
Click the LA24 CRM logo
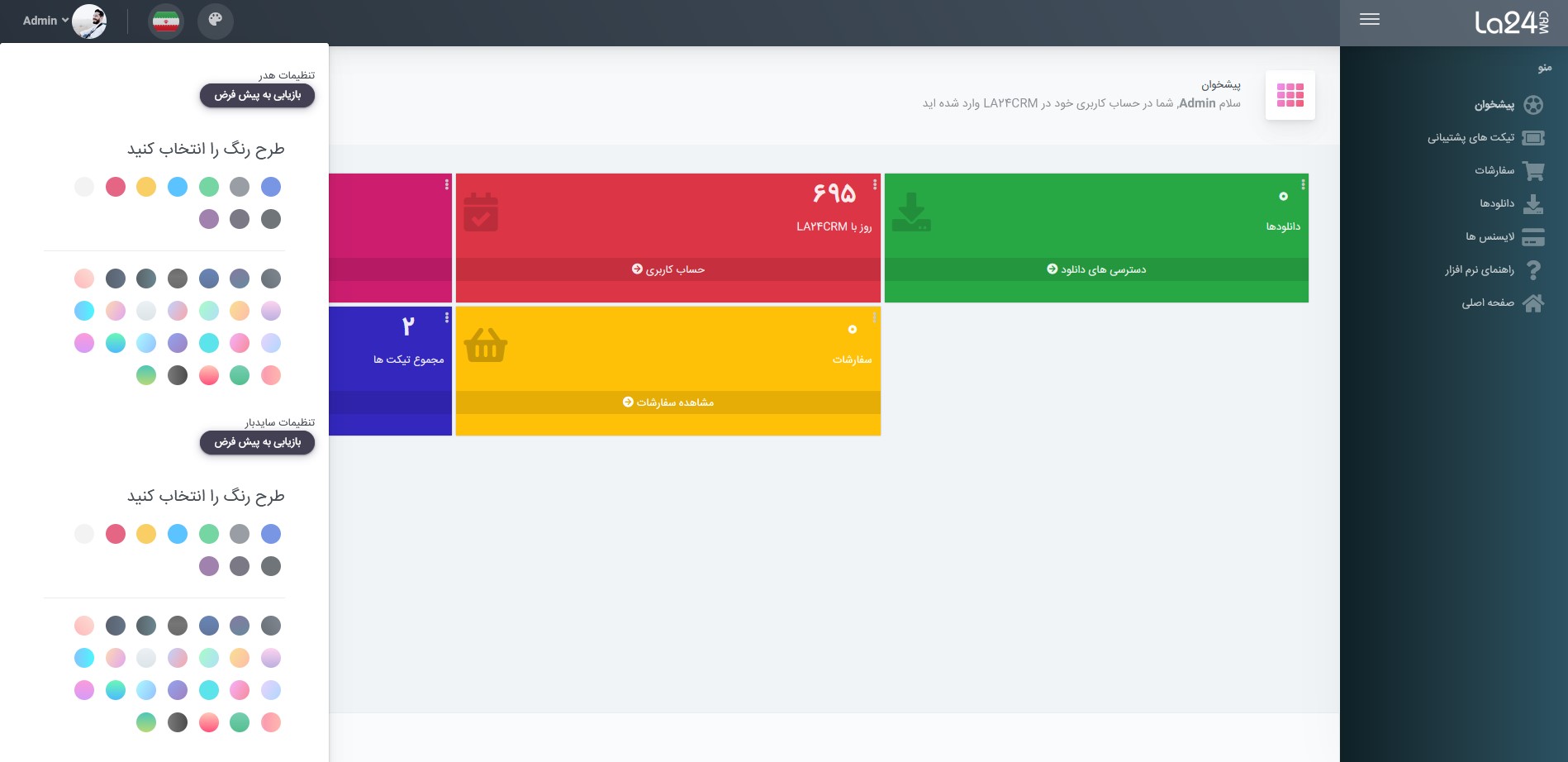point(1511,22)
